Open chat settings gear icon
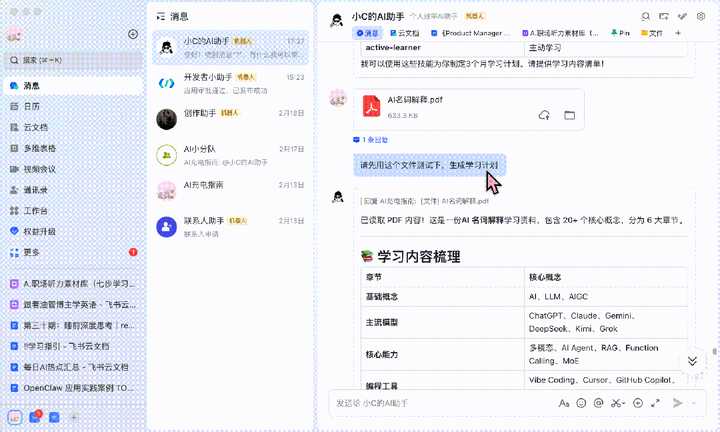Viewport: 720px width, 432px height. click(x=701, y=17)
